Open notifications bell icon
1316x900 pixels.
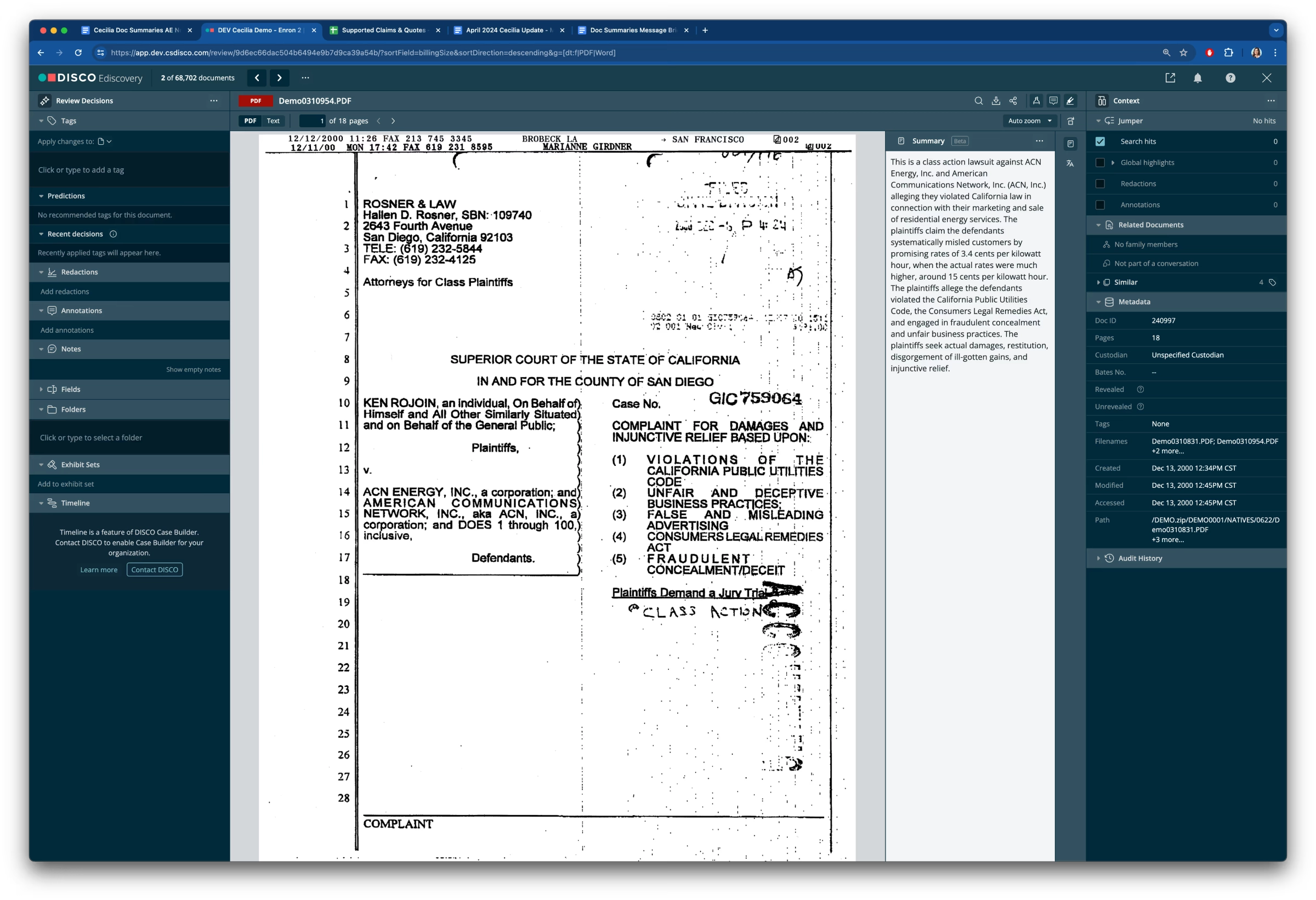coord(1197,78)
